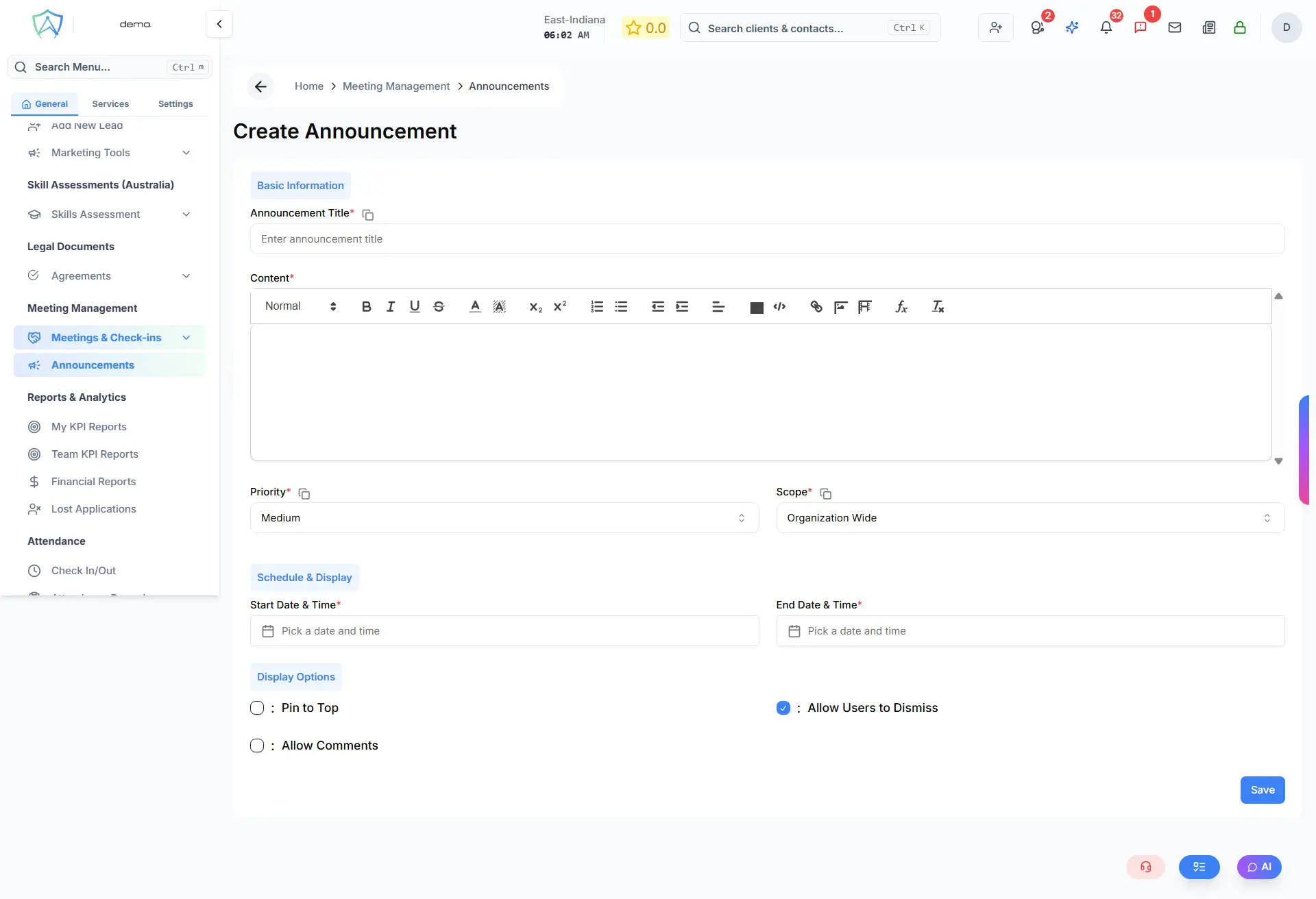Open notifications via the bell icon
The width and height of the screenshot is (1316, 899).
point(1106,27)
